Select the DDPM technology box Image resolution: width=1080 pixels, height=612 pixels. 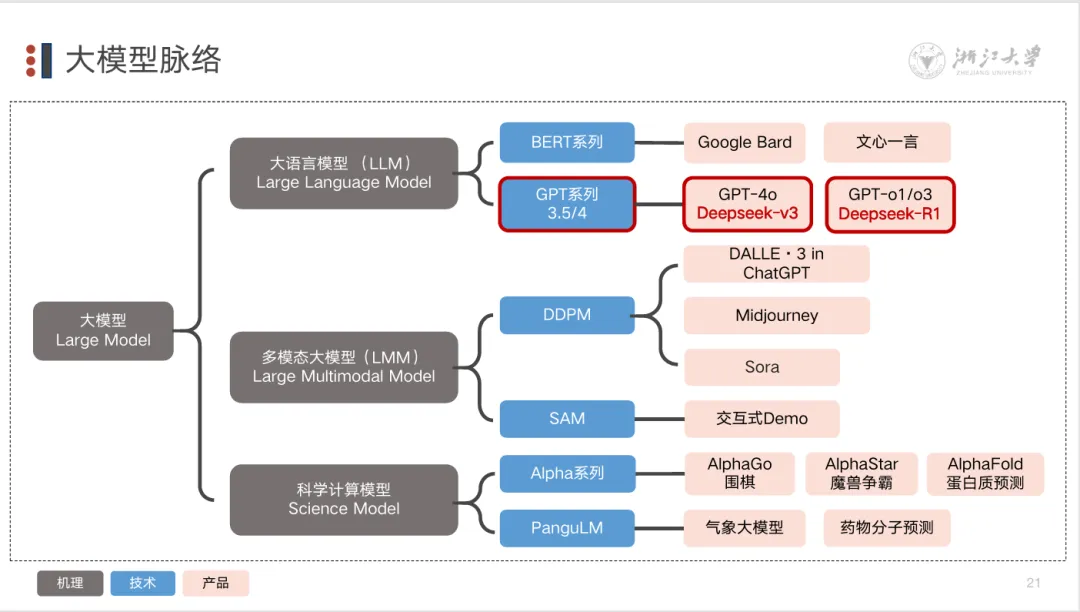(567, 315)
